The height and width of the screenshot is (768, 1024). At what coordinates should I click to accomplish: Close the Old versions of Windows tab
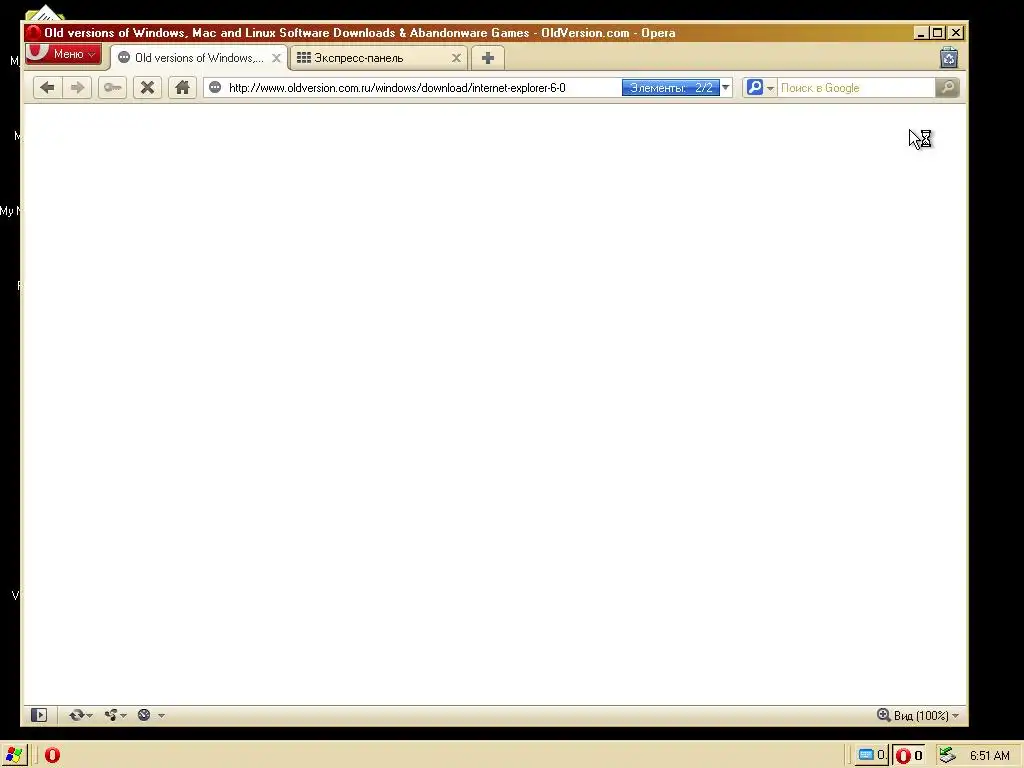click(276, 58)
